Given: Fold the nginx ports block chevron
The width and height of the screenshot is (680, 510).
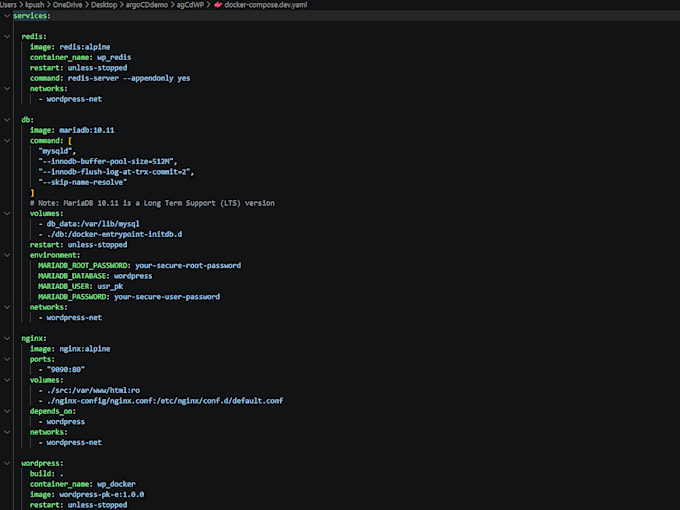Looking at the screenshot, I should (7, 359).
